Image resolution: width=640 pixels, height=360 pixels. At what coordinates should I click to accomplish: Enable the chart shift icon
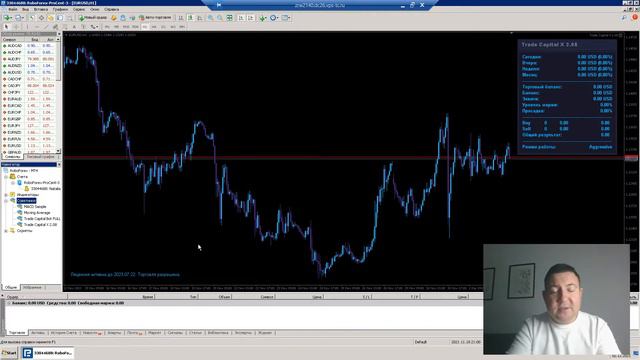[x=251, y=18]
